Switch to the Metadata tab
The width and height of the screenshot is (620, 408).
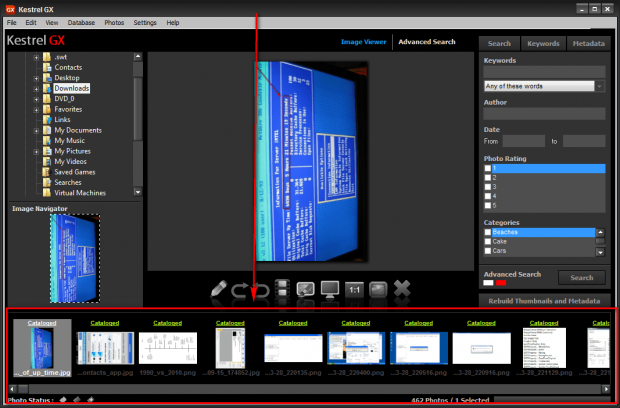[587, 44]
